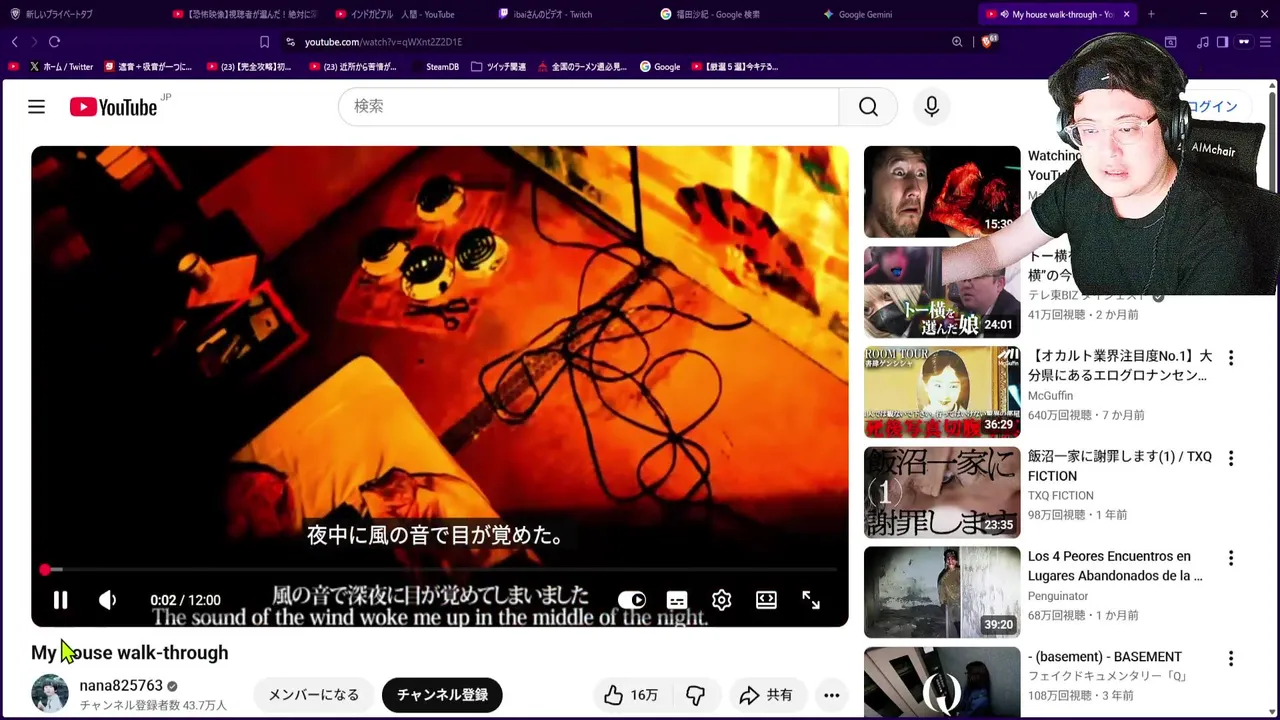Viewport: 1280px width, 720px height.
Task: Switch player to theater mode
Action: 766,600
